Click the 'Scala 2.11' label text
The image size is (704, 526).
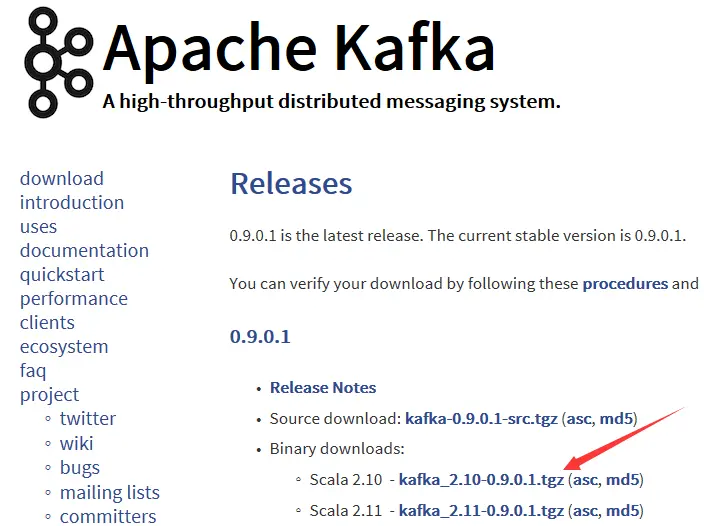pos(346,511)
